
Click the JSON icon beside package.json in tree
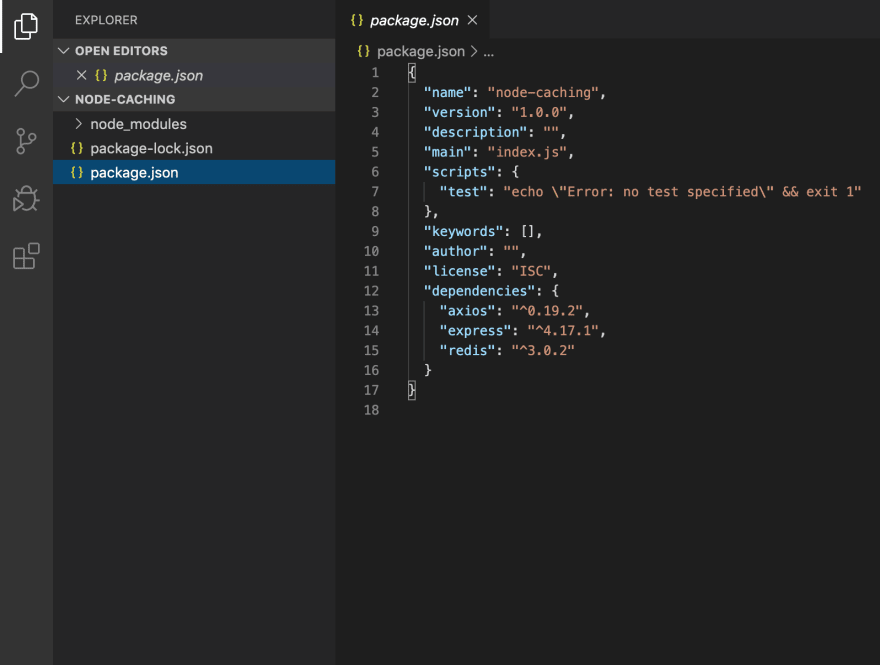[77, 172]
